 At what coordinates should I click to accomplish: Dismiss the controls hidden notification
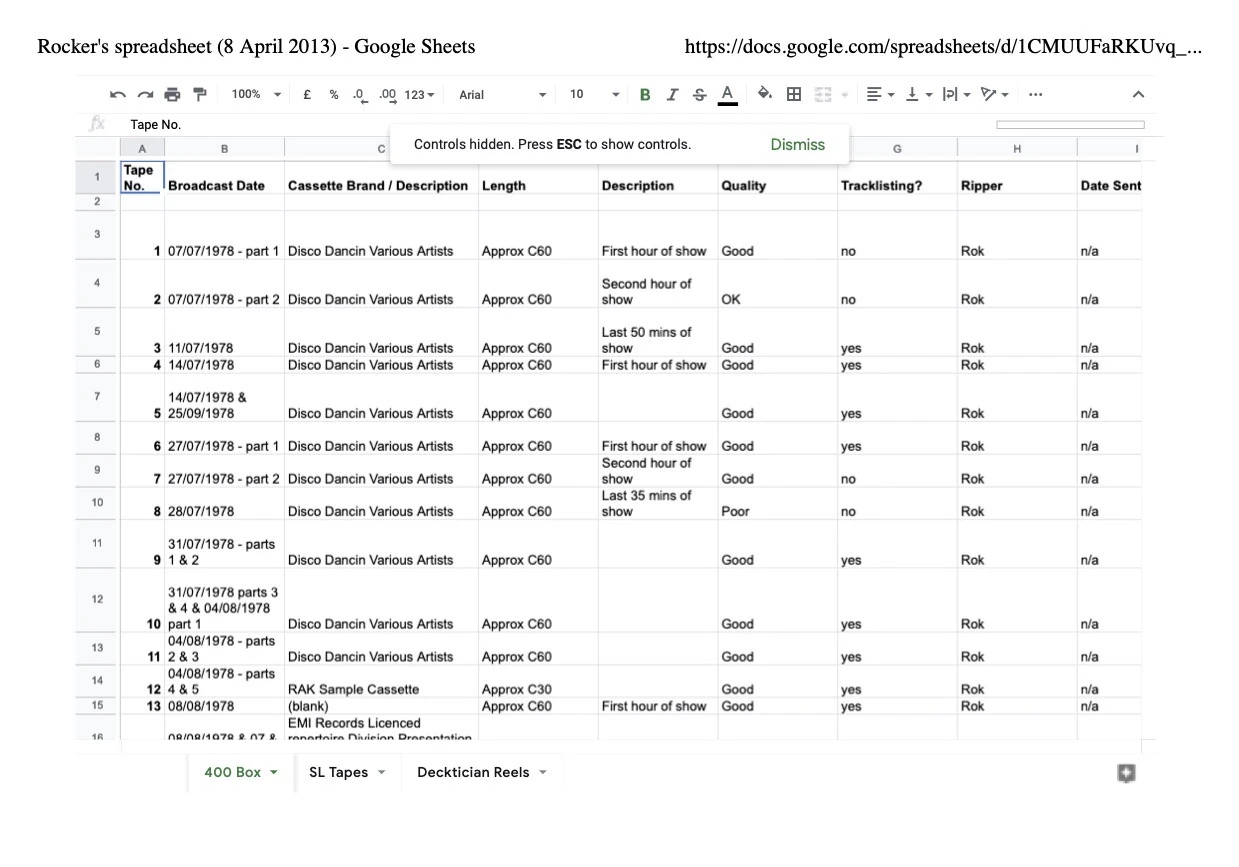pos(797,145)
